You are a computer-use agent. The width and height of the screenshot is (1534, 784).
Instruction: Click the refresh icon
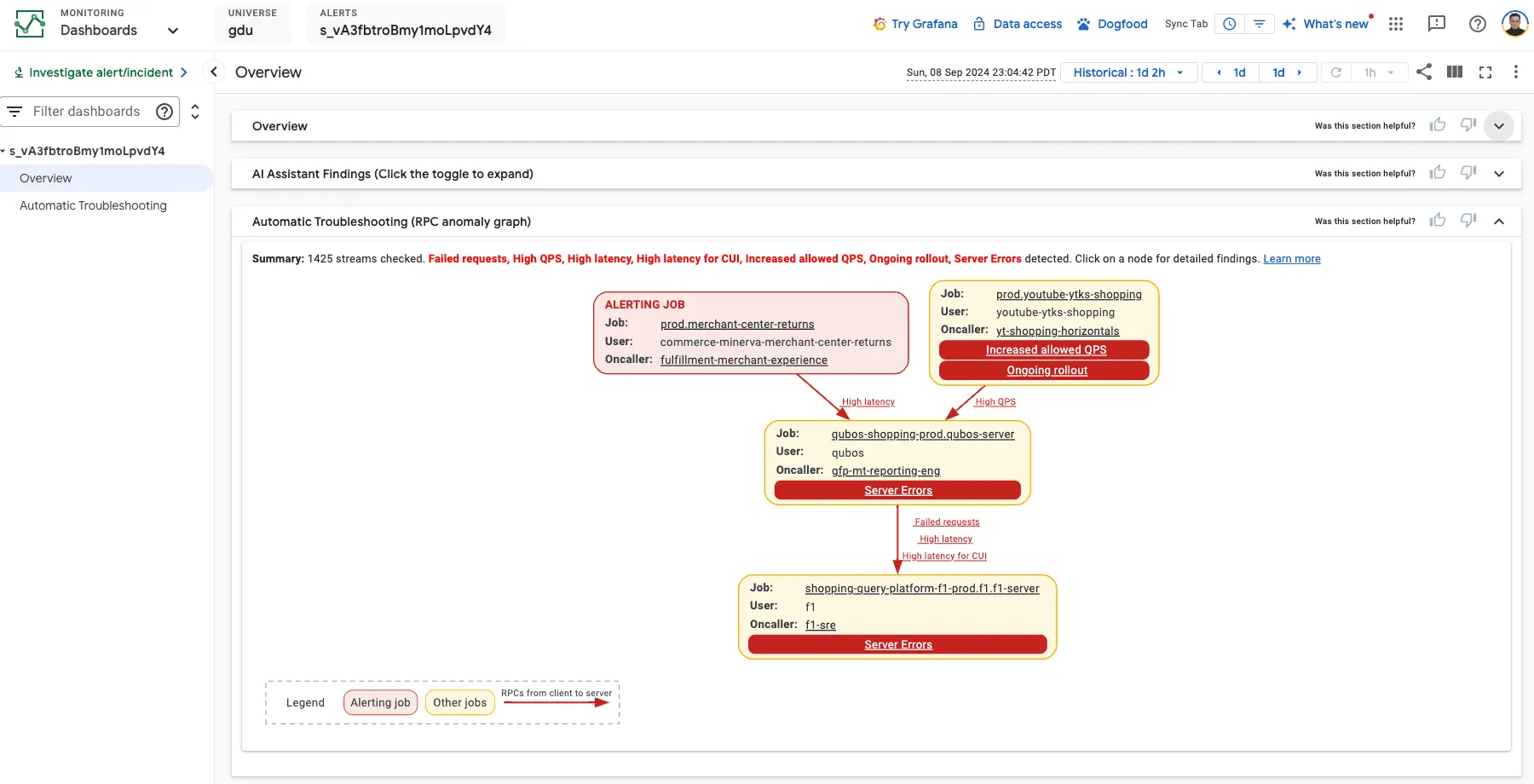click(x=1336, y=72)
